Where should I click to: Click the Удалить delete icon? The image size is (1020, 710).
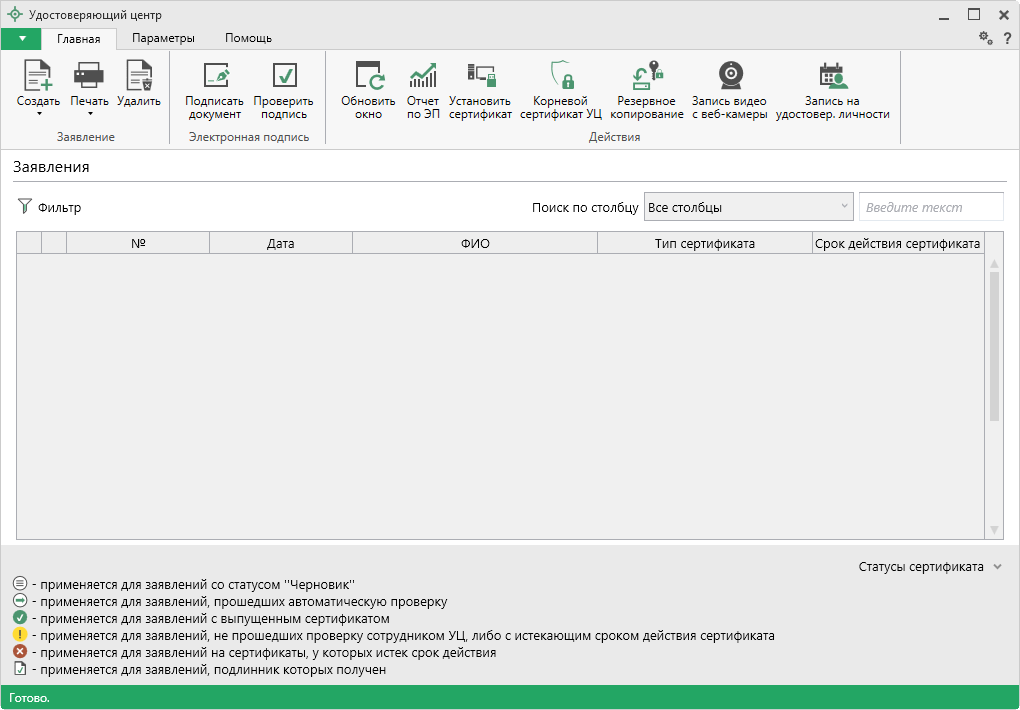pos(138,77)
